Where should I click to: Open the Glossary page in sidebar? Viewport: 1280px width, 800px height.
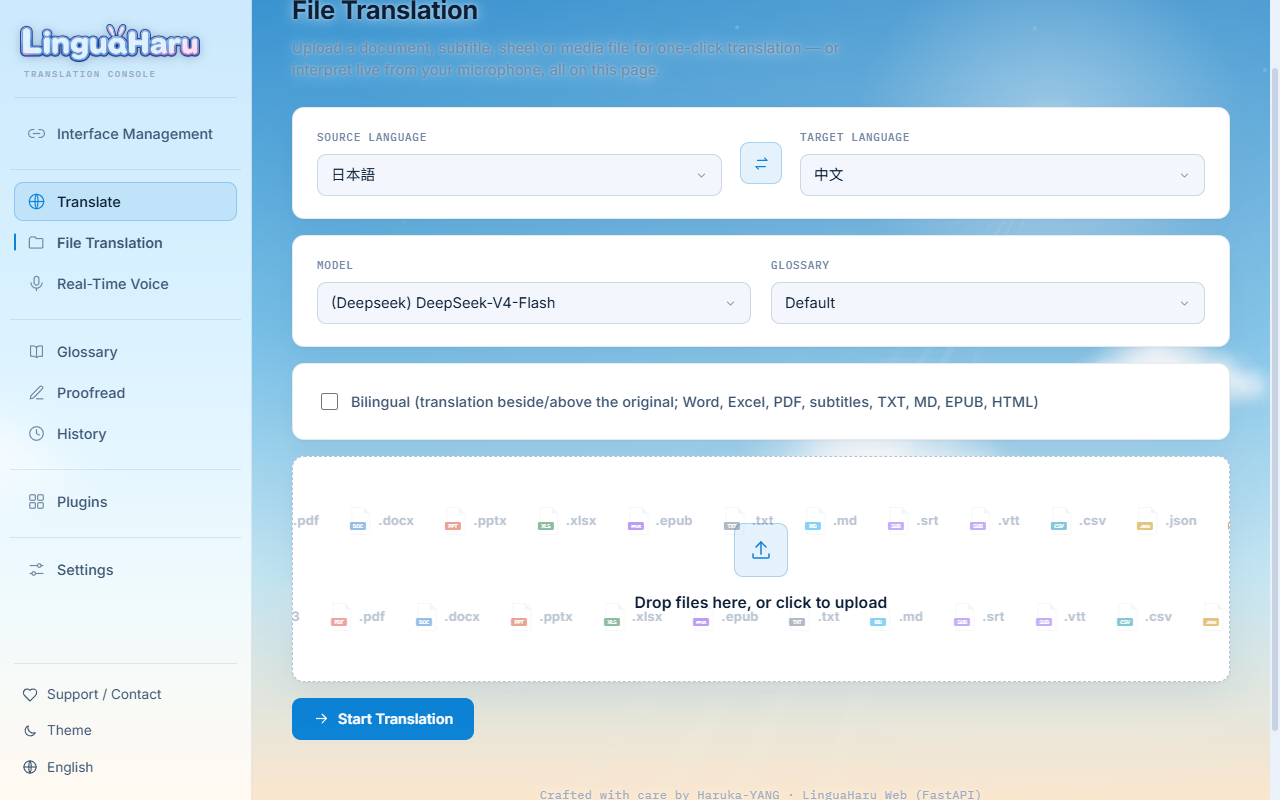point(125,352)
